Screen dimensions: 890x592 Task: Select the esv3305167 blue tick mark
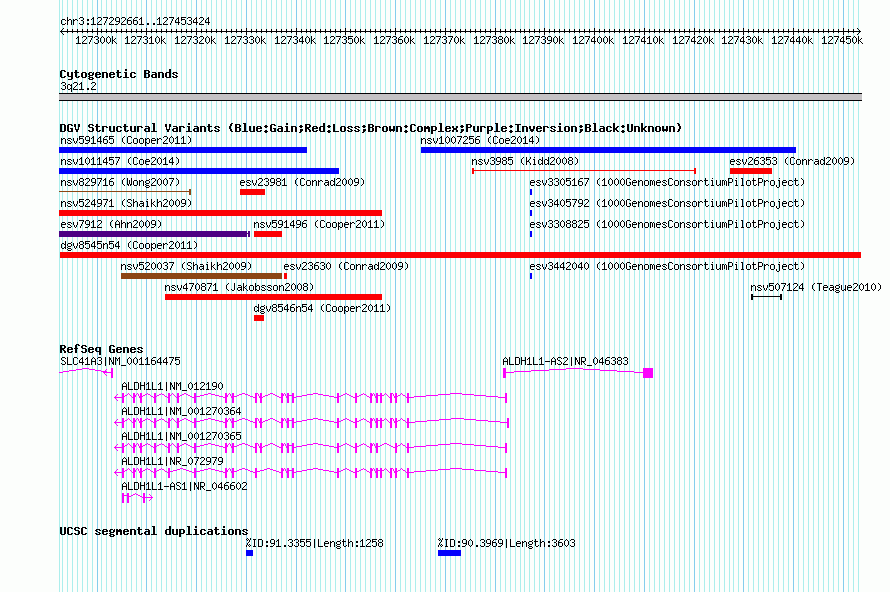[531, 192]
